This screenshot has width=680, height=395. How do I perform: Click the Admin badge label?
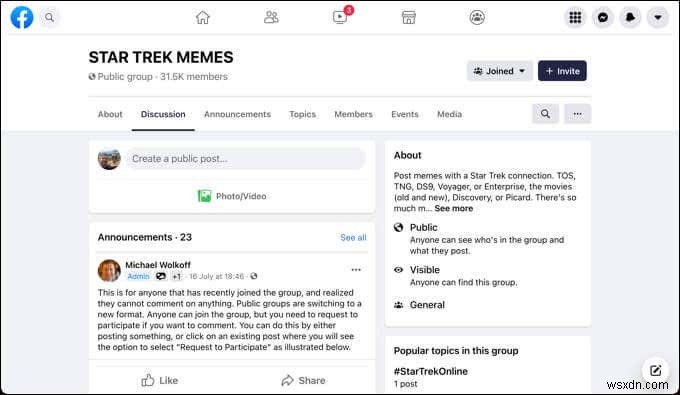point(138,276)
